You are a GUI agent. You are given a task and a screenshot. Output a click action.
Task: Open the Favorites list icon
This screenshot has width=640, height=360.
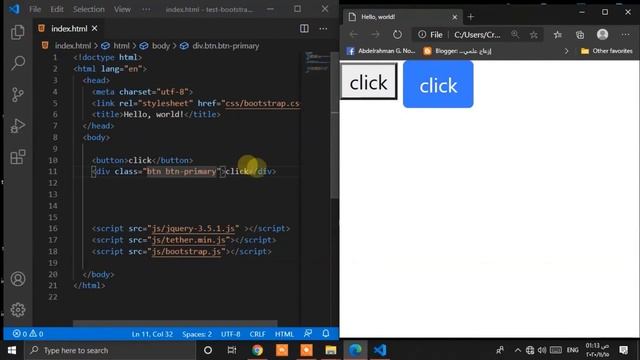click(x=558, y=35)
